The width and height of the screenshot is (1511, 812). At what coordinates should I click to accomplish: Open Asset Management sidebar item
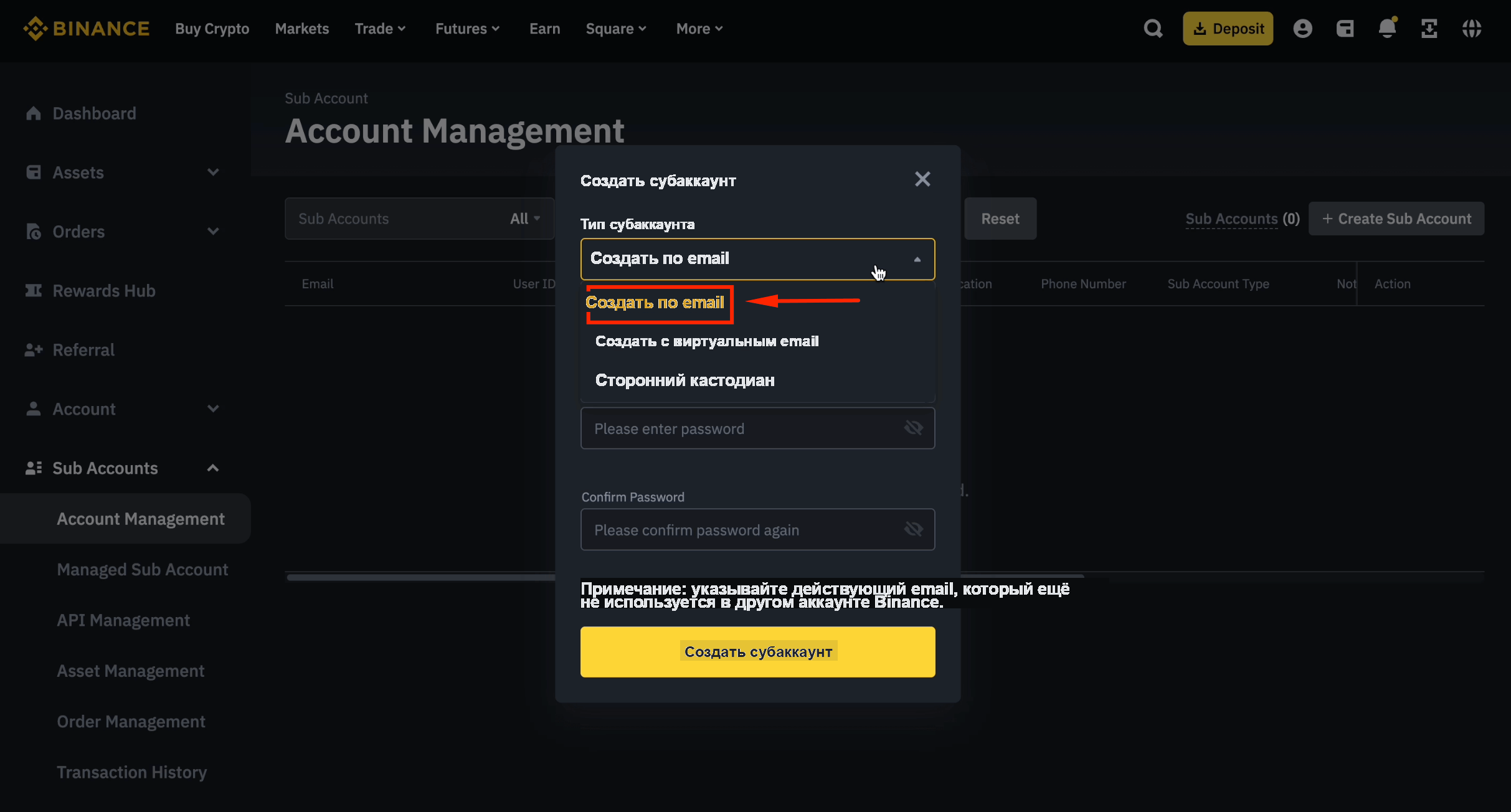click(x=131, y=671)
